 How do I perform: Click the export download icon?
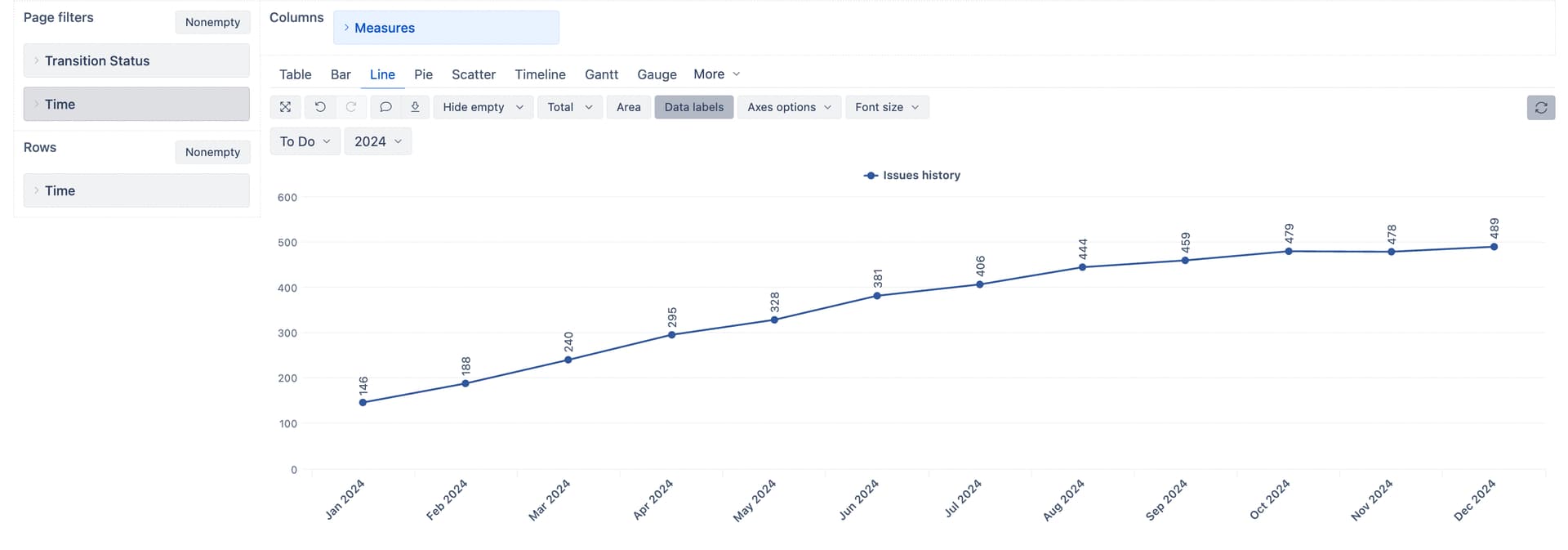click(415, 107)
